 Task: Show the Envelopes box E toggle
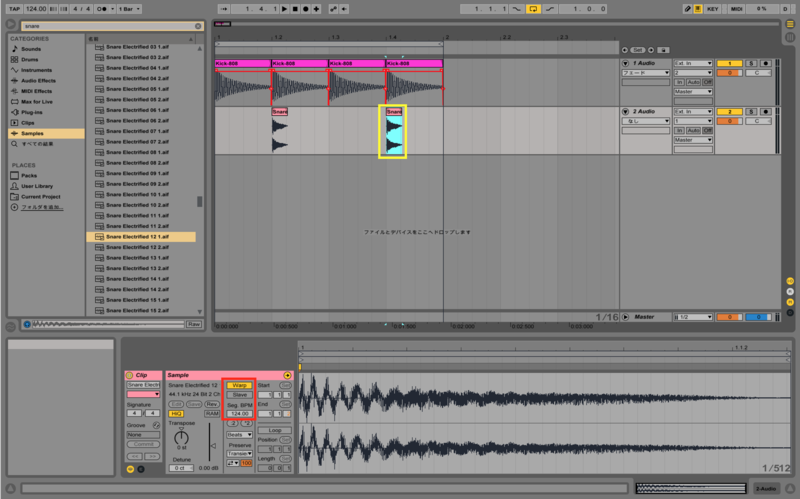pos(141,469)
